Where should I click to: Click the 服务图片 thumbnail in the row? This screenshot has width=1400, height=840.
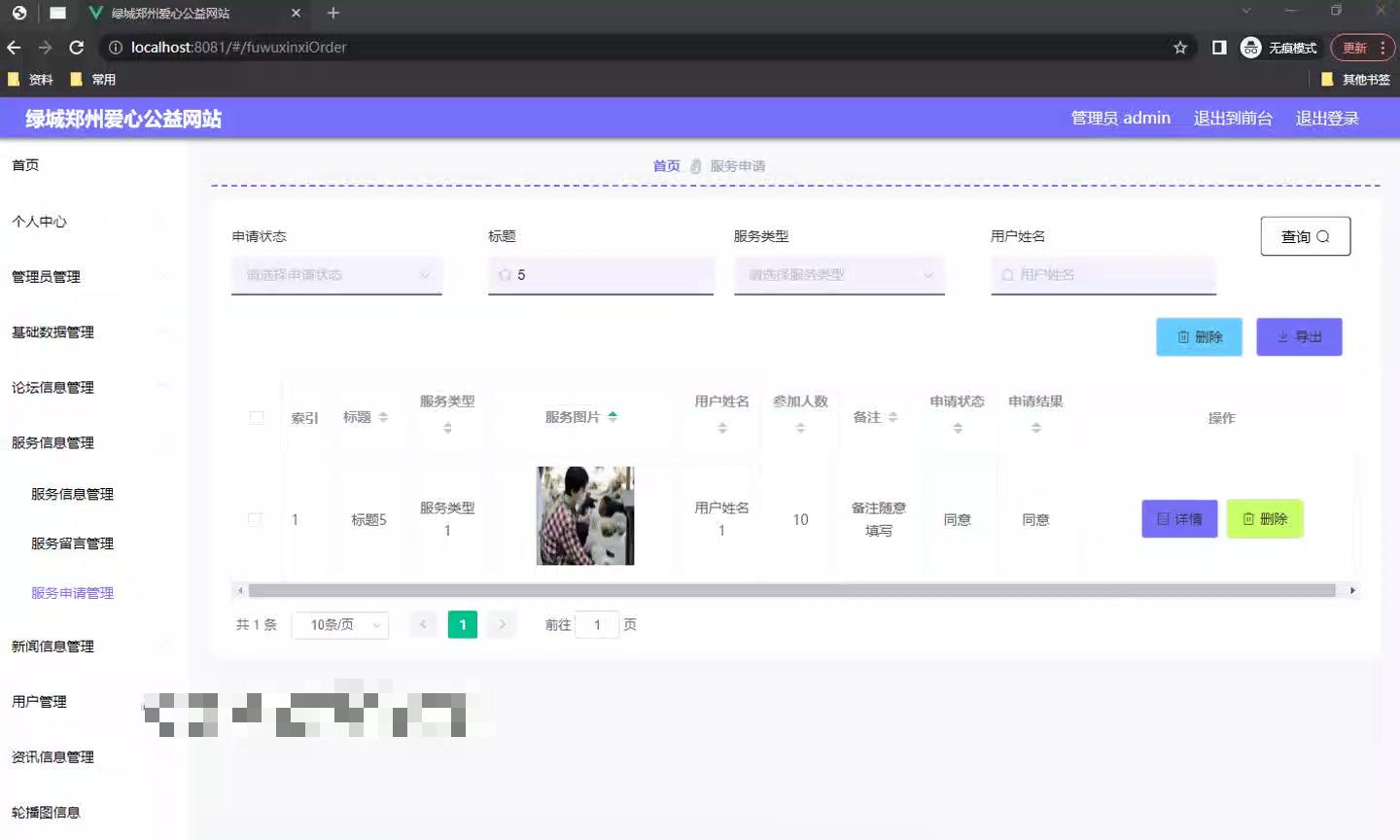[585, 516]
